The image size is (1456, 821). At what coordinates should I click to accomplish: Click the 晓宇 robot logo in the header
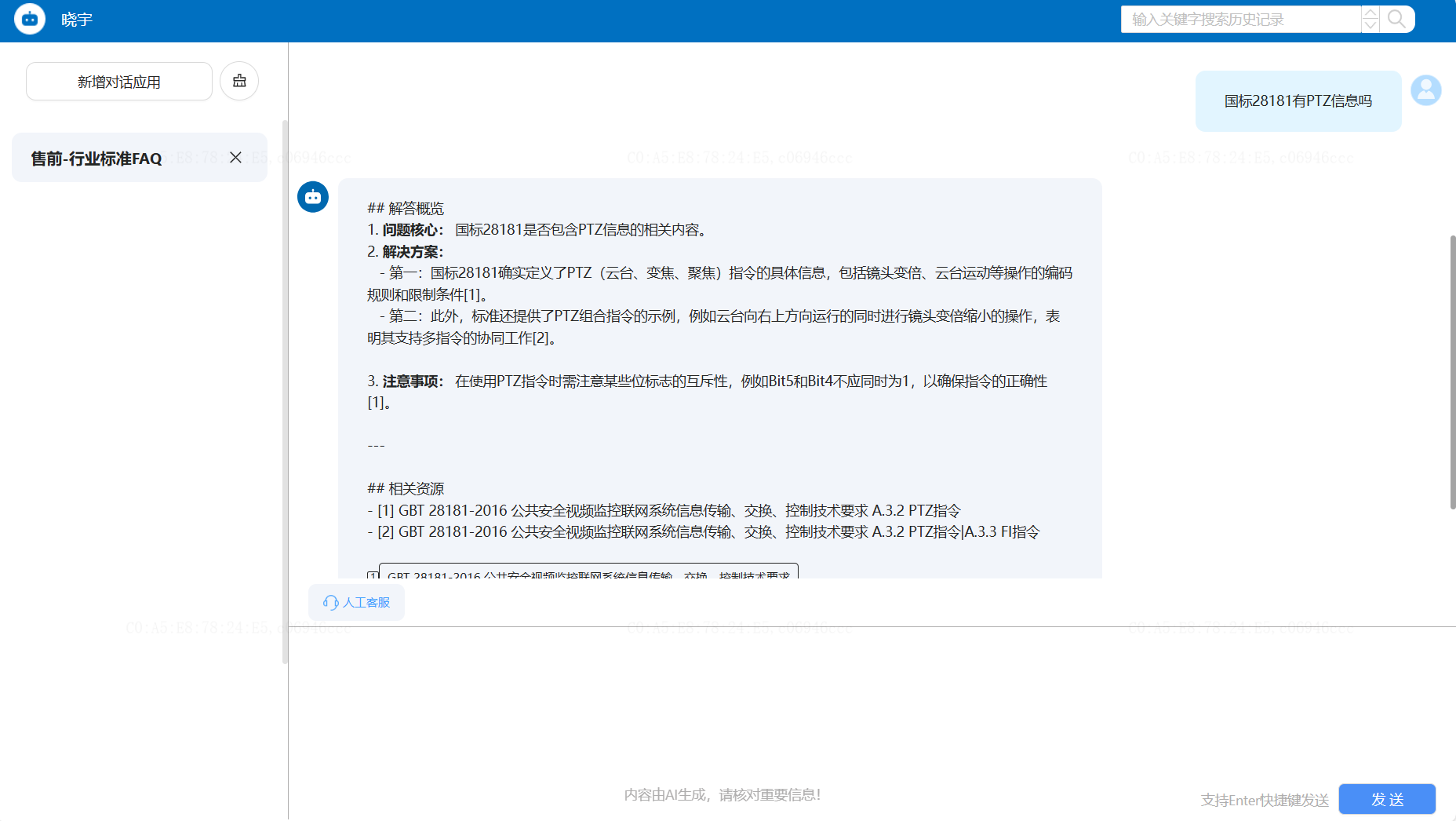(x=29, y=19)
